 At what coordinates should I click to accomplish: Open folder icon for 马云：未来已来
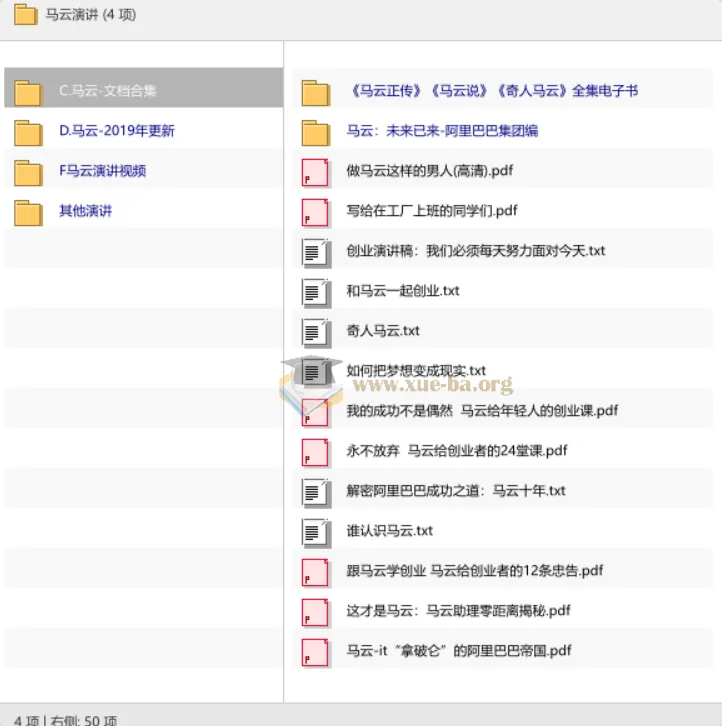tap(315, 133)
